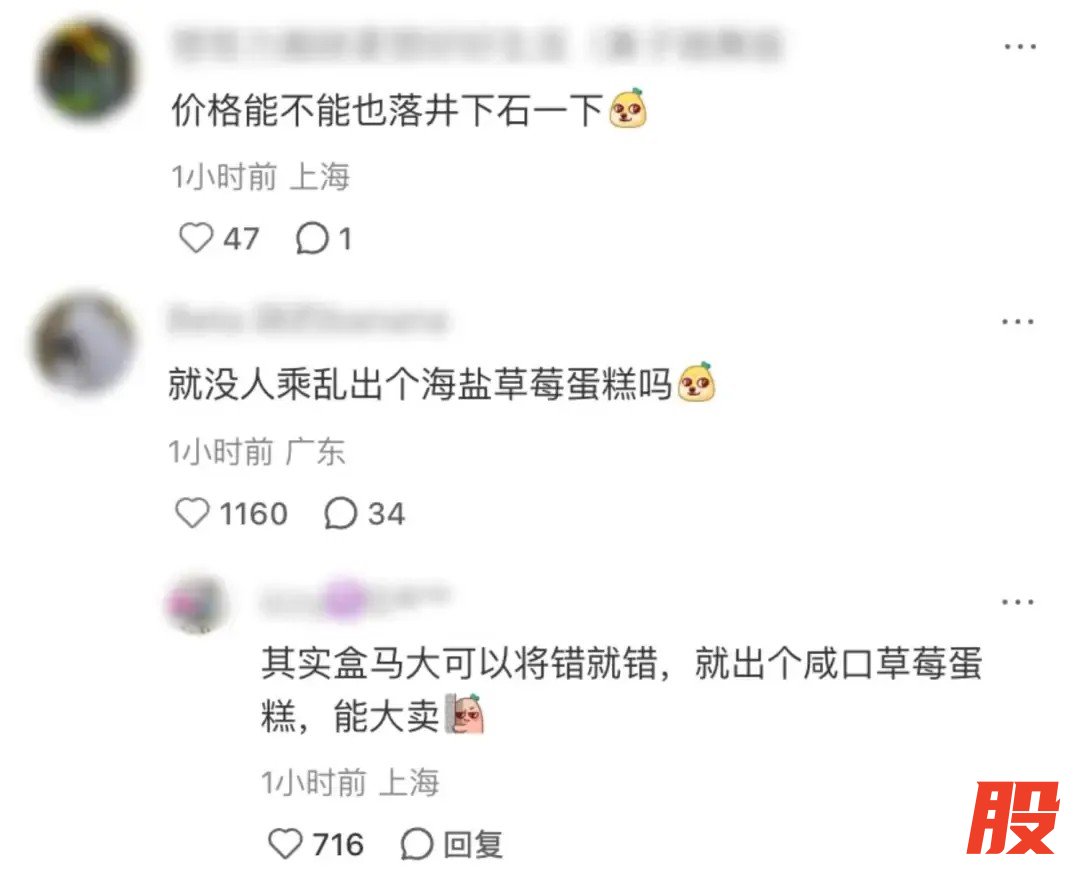Screen dimensions: 1080x873
Task: Like the reply with 716 likes
Action: pos(285,843)
